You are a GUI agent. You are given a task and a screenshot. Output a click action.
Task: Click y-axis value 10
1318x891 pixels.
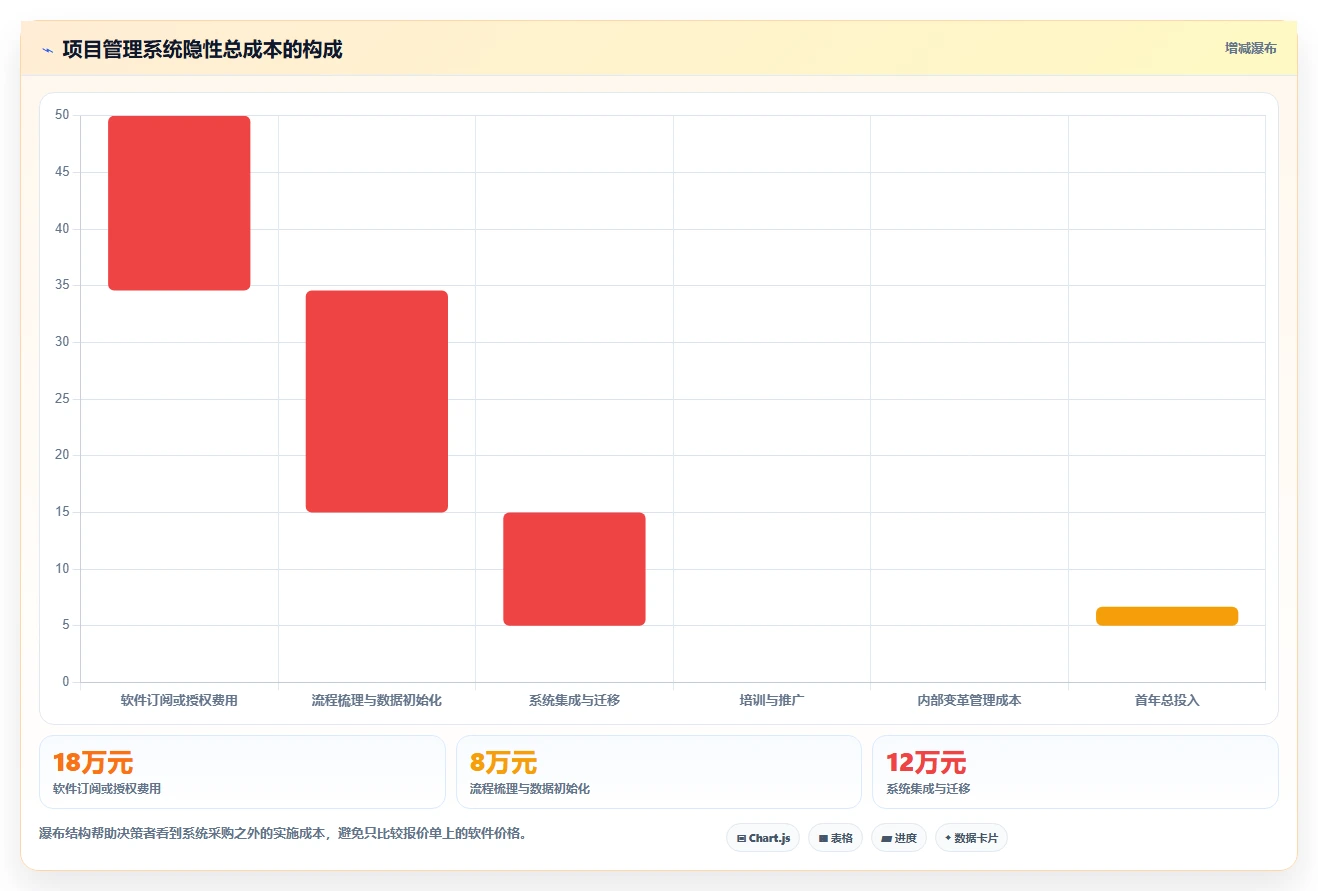coord(63,569)
